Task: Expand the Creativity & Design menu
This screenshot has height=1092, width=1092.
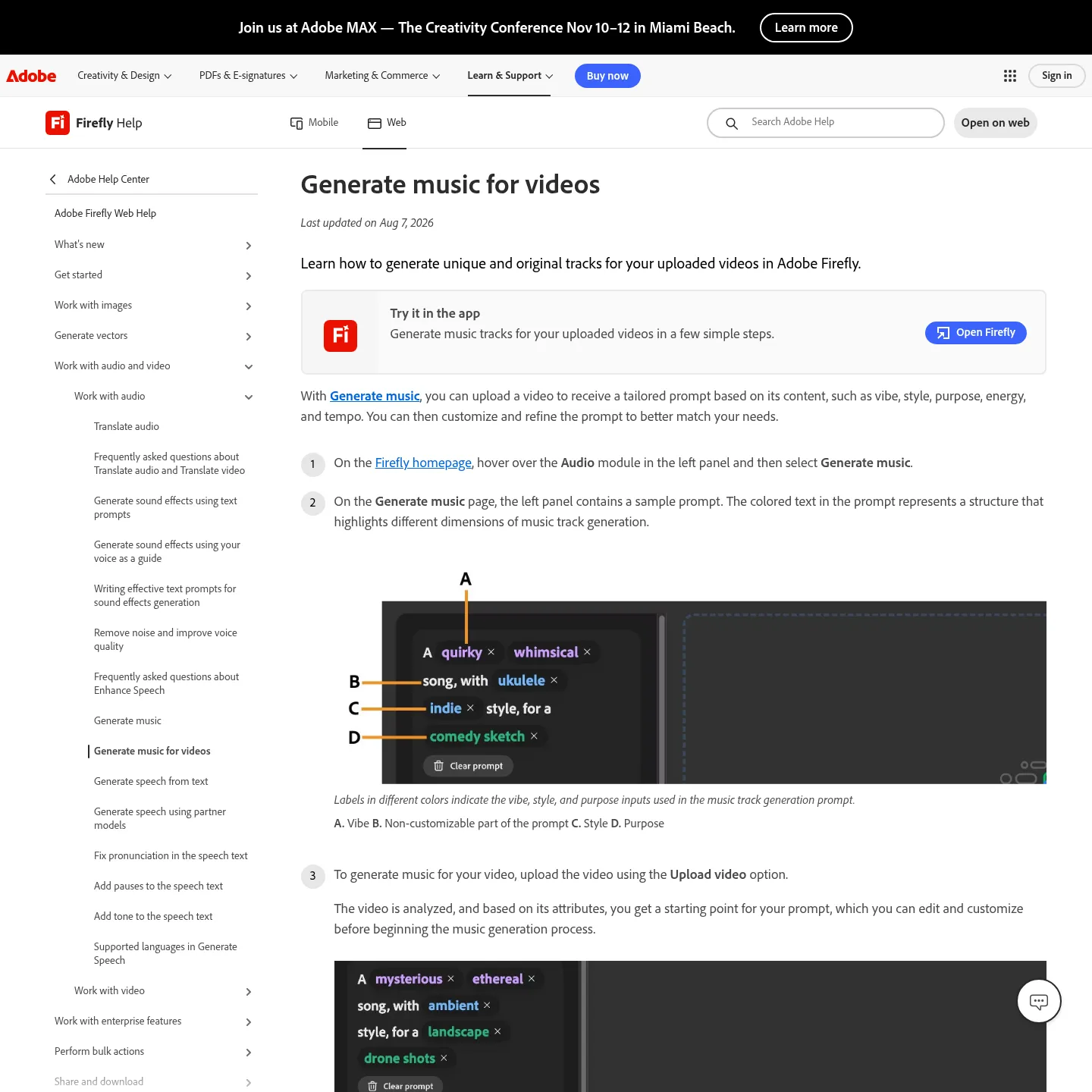Action: (x=124, y=76)
